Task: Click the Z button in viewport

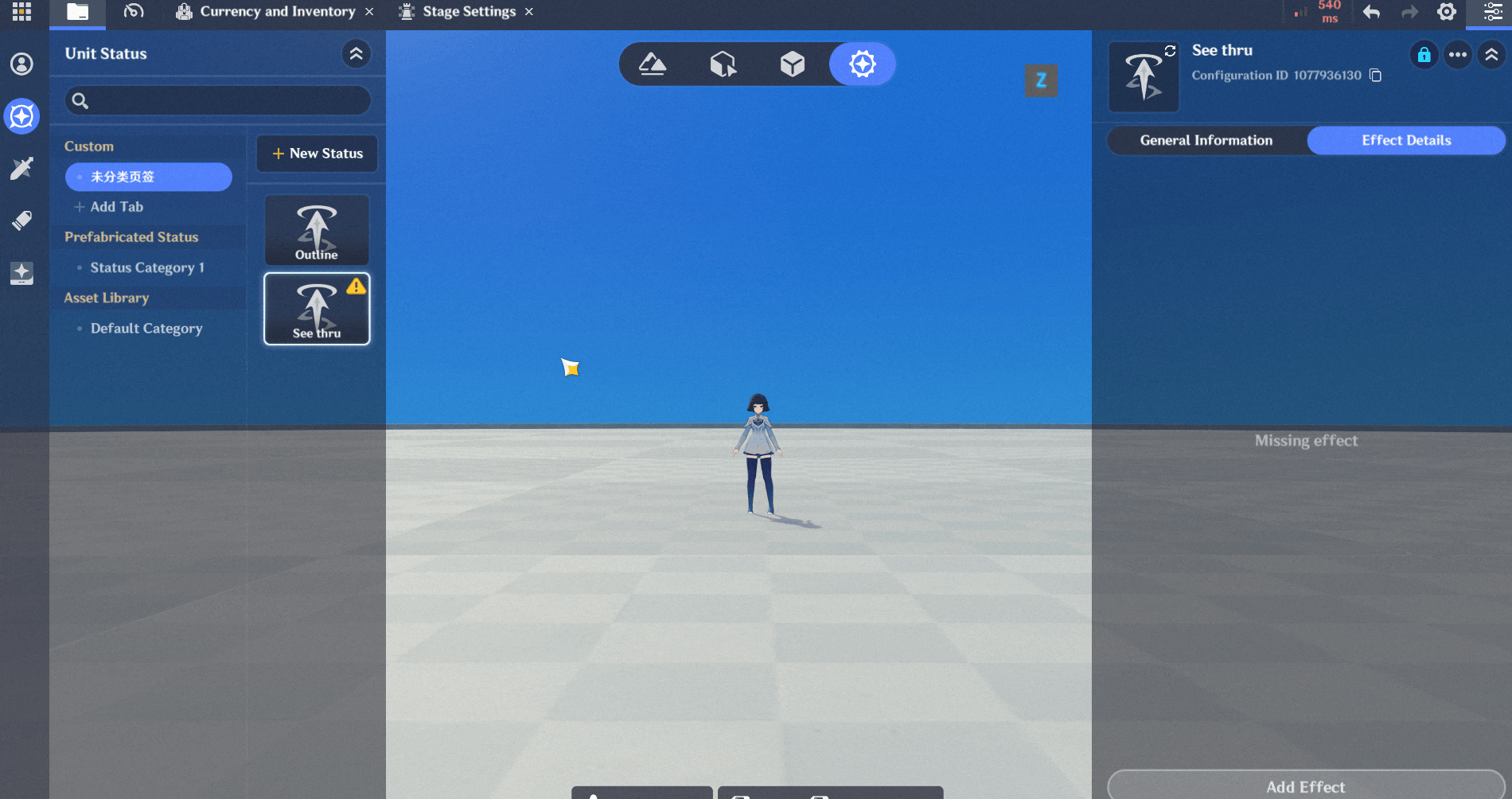Action: pyautogui.click(x=1041, y=80)
